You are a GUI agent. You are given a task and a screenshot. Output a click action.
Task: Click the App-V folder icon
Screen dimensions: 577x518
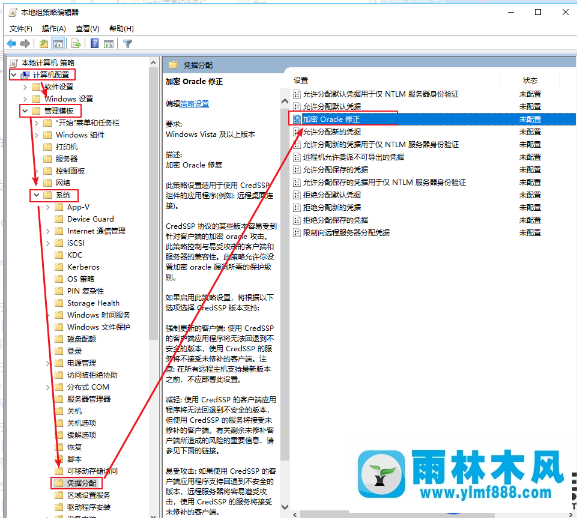coord(59,207)
